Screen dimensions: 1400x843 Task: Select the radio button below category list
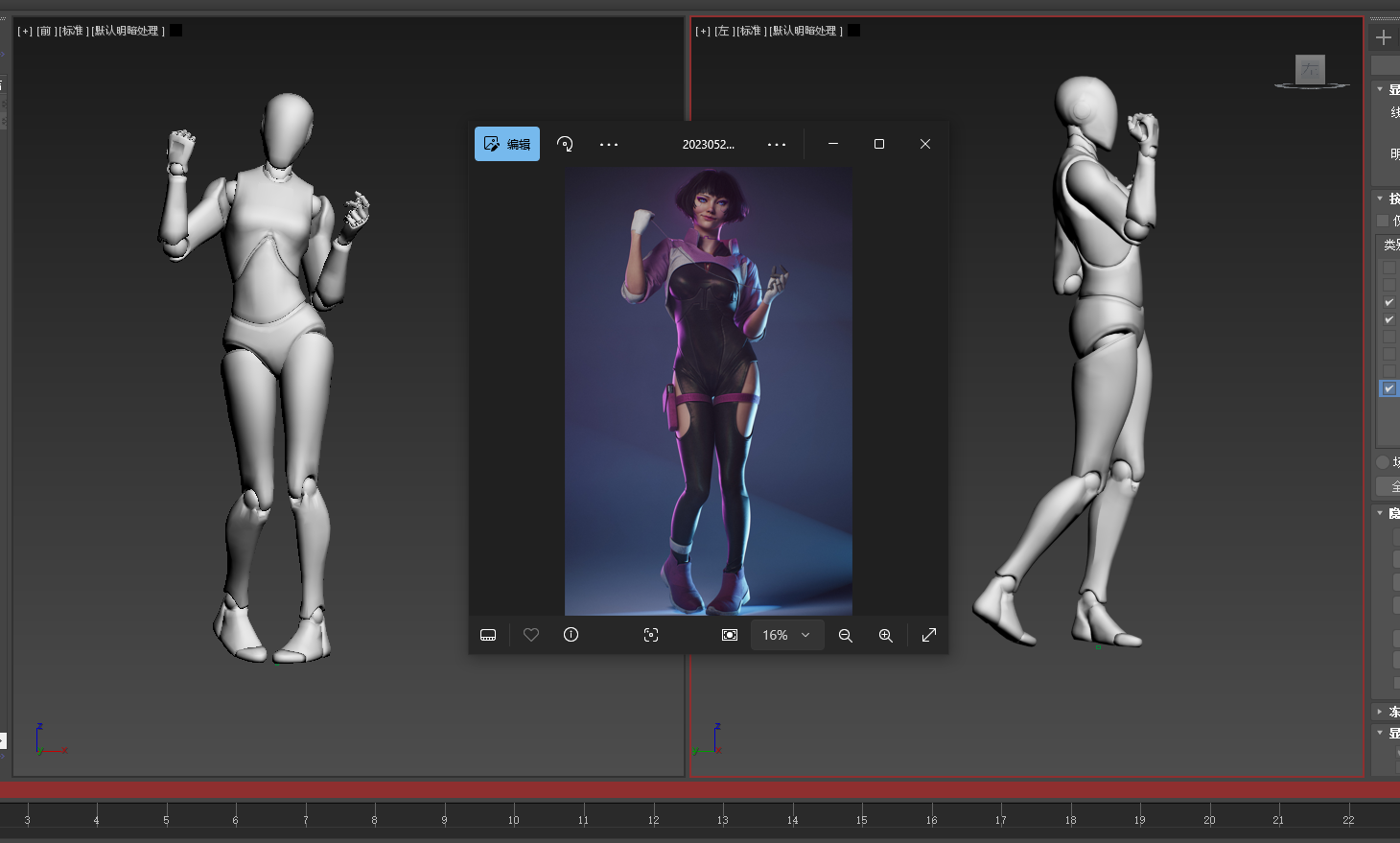pos(1383,462)
